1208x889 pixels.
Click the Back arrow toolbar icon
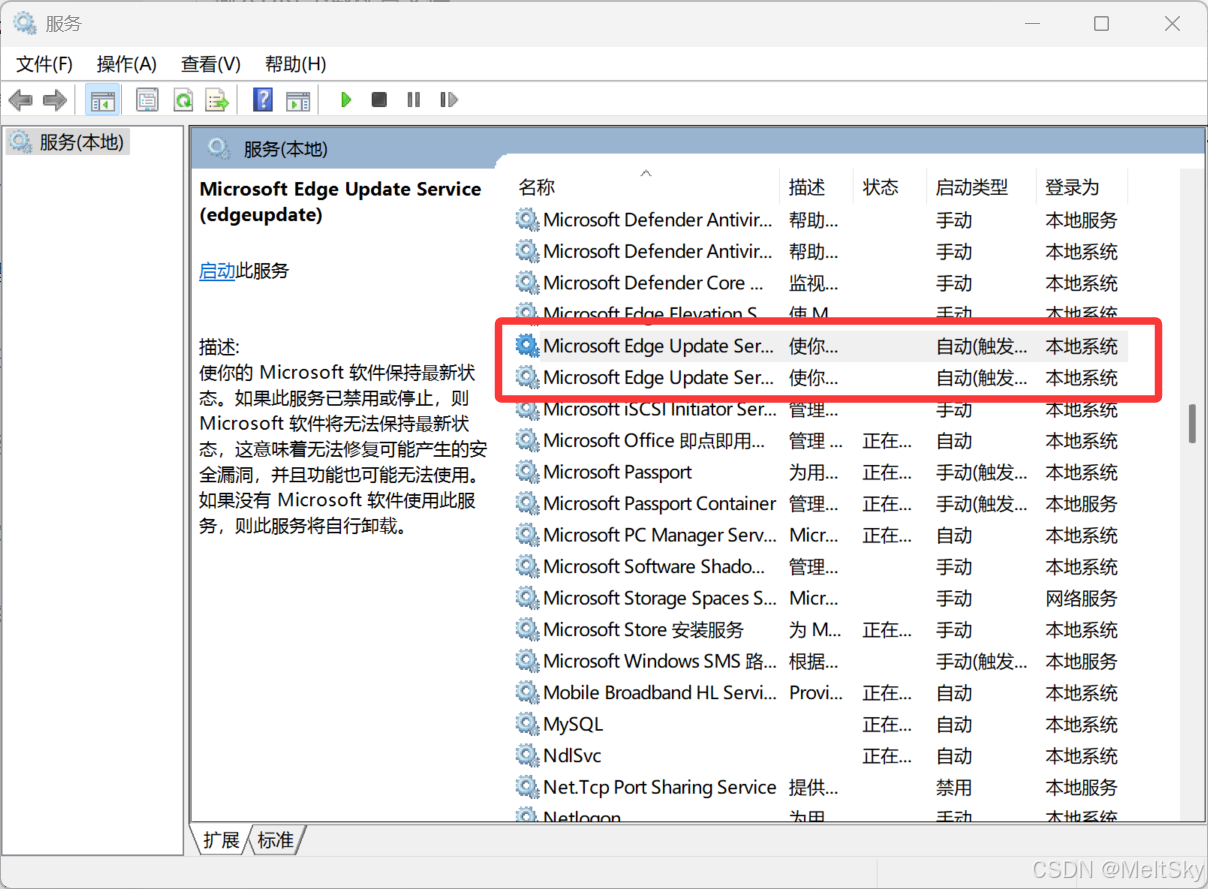click(x=21, y=100)
